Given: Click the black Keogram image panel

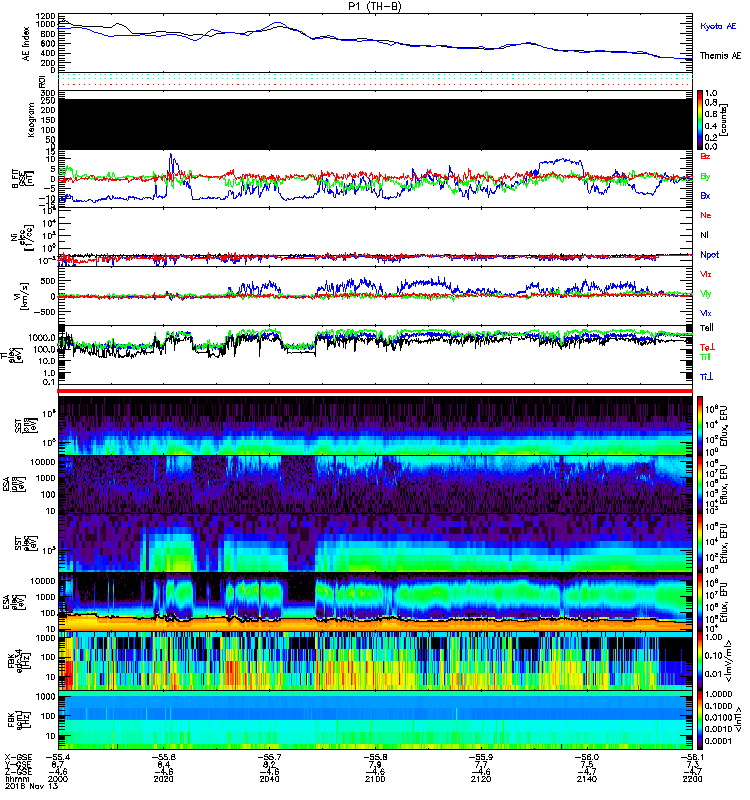Looking at the screenshot, I should [375, 124].
